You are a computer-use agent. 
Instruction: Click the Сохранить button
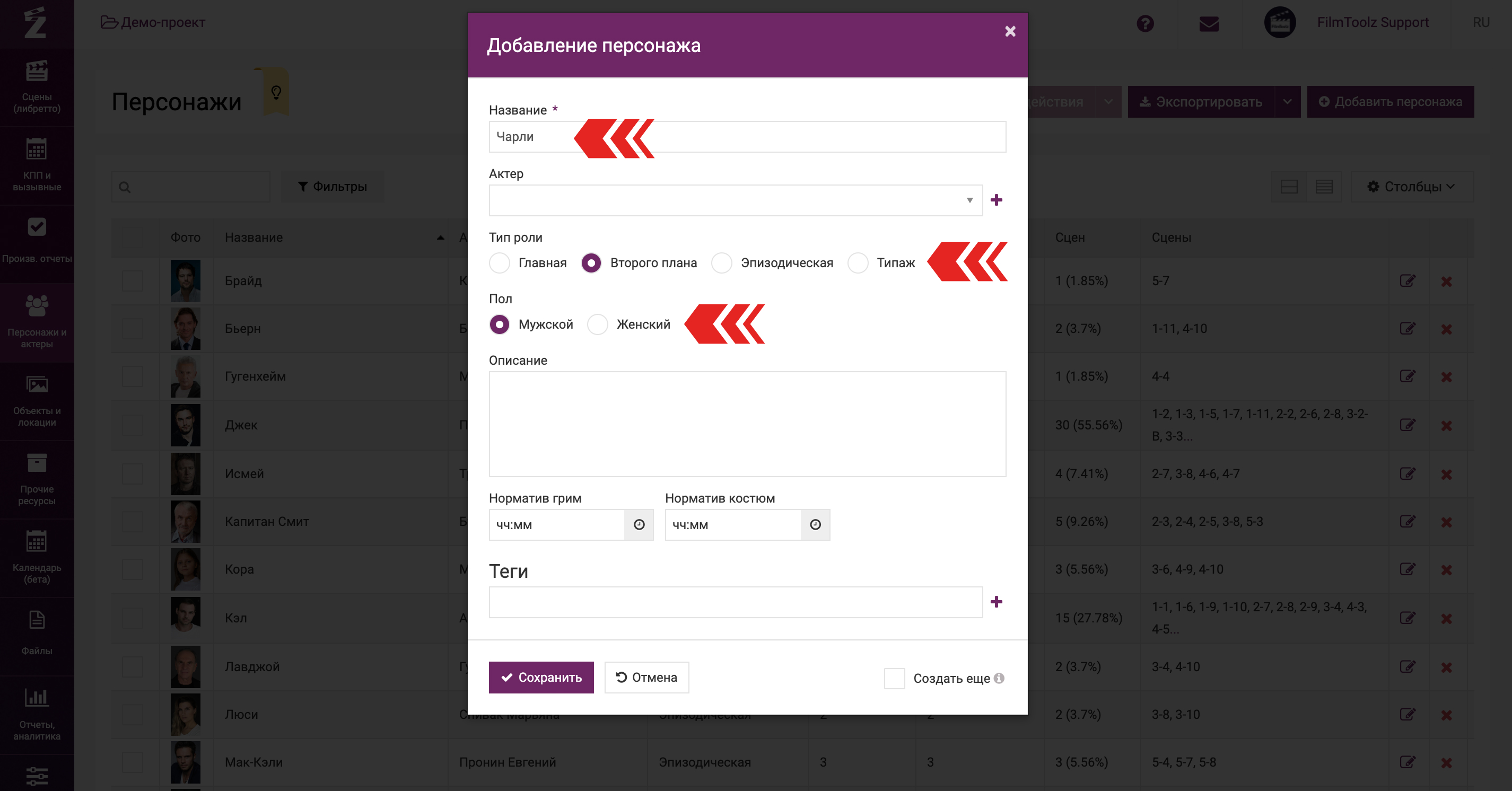click(x=540, y=677)
